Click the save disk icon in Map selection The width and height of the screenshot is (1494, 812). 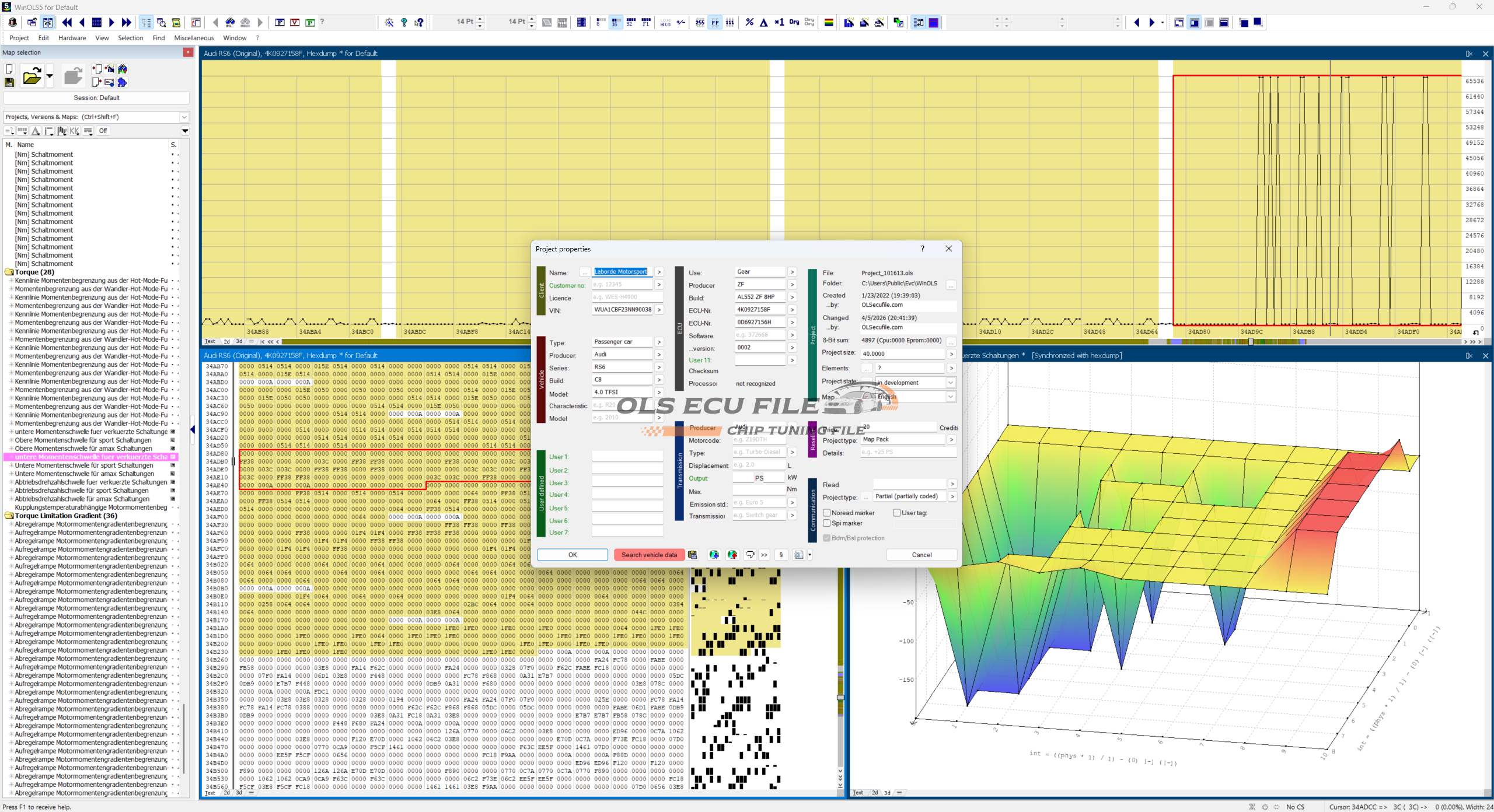pyautogui.click(x=9, y=82)
